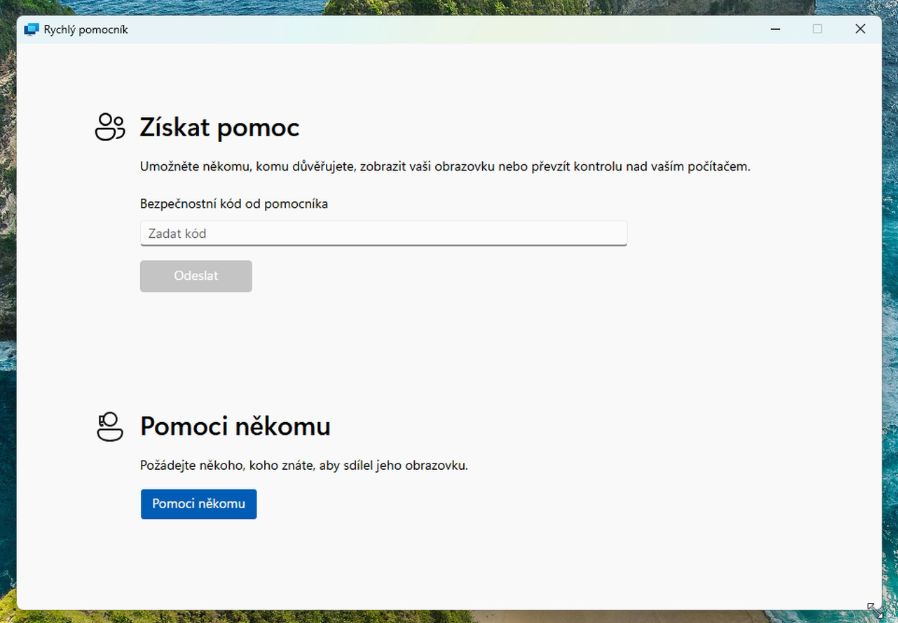898x623 pixels.
Task: Click the Získat pomoc heading
Action: (x=219, y=127)
